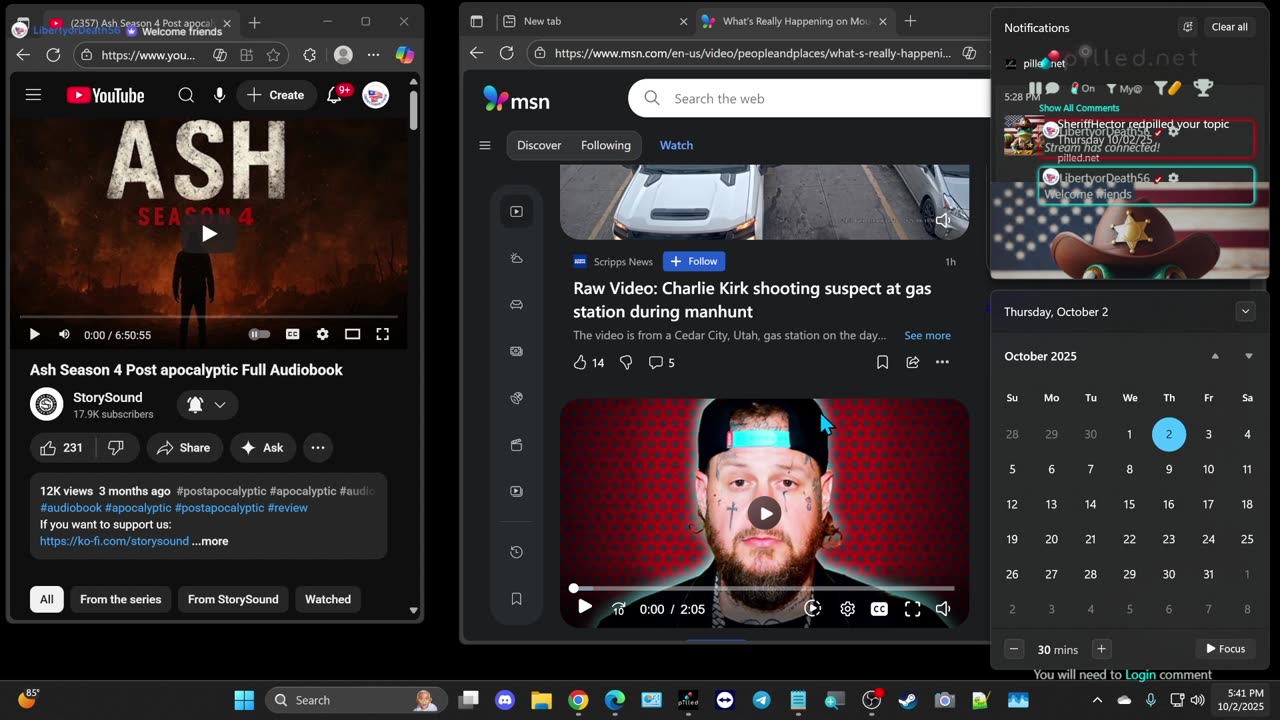Click the YouTube Create button
Screen dimensions: 1280x720
(x=276, y=95)
